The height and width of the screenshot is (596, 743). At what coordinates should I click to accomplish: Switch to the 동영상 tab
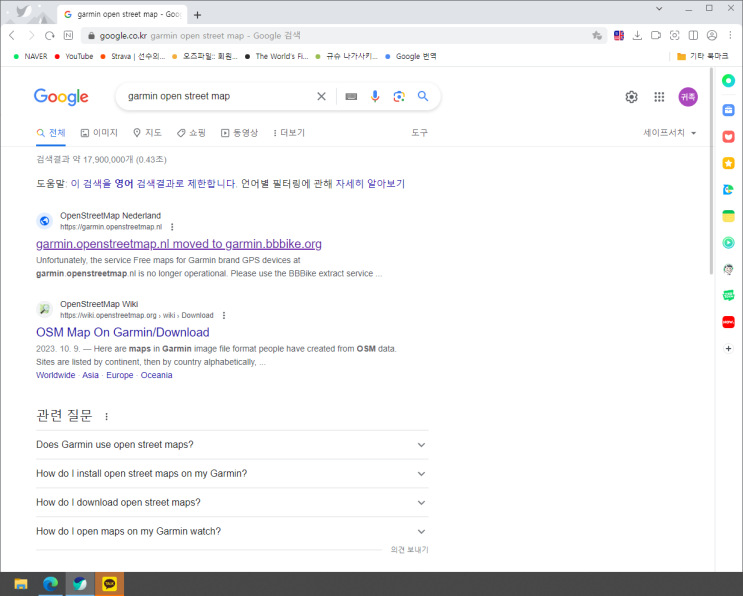click(239, 133)
